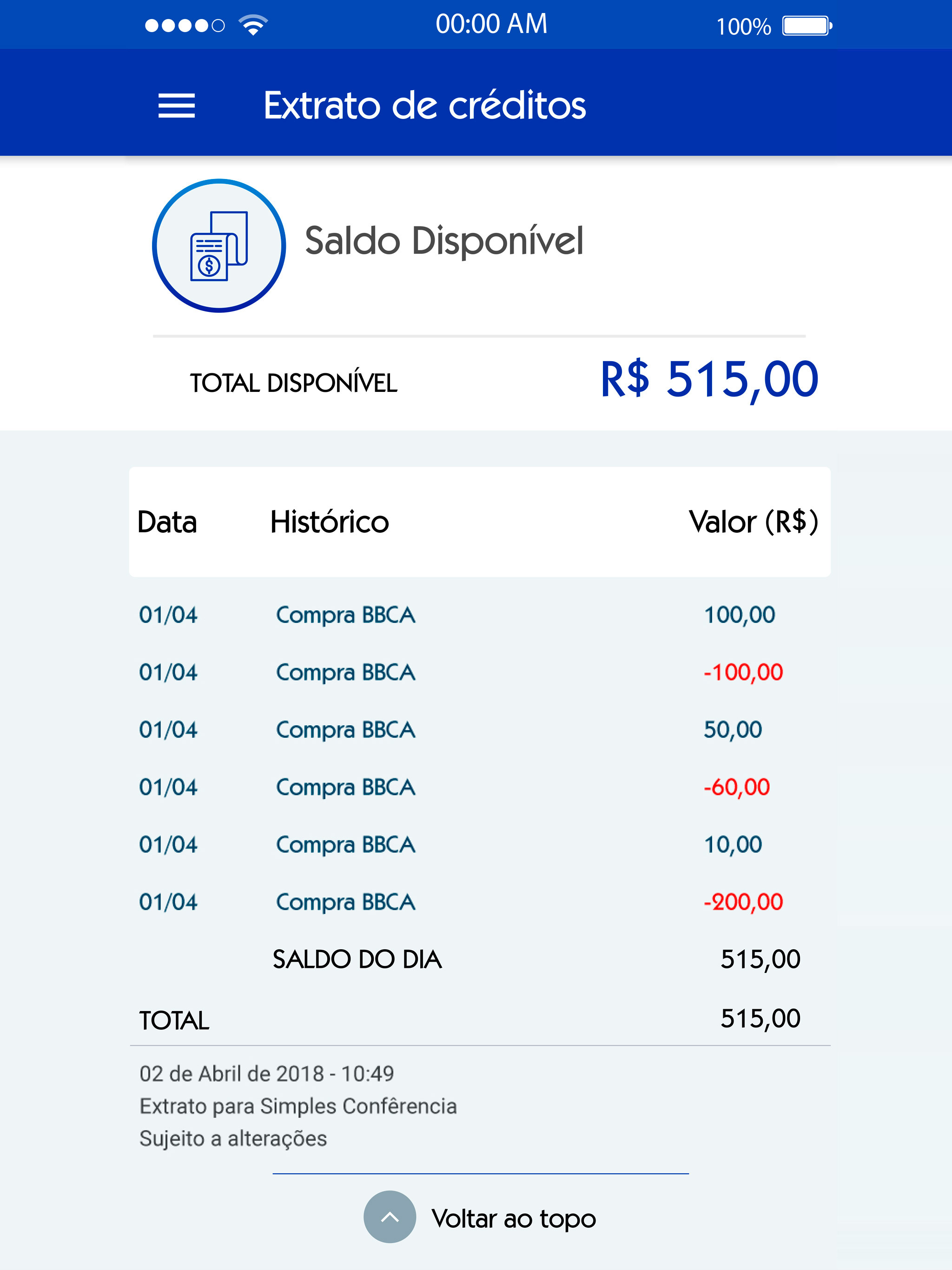Tap the battery indicator icon
The image size is (952, 1270).
(x=807, y=26)
